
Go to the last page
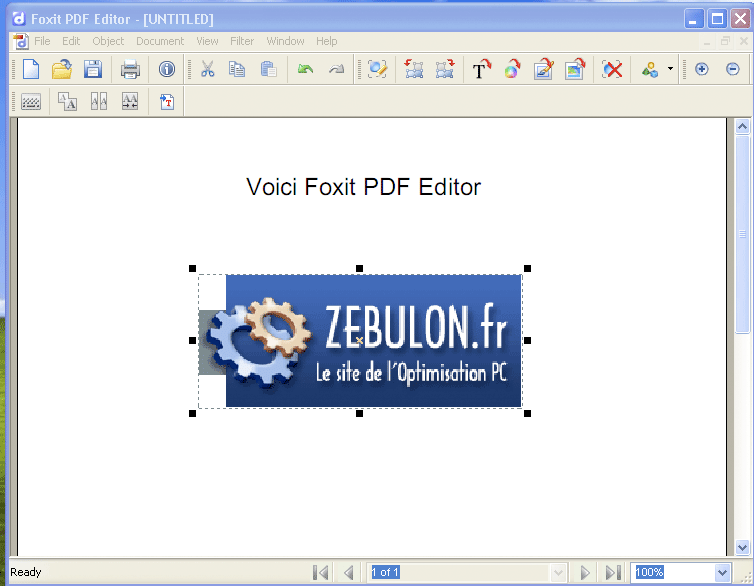click(x=613, y=572)
